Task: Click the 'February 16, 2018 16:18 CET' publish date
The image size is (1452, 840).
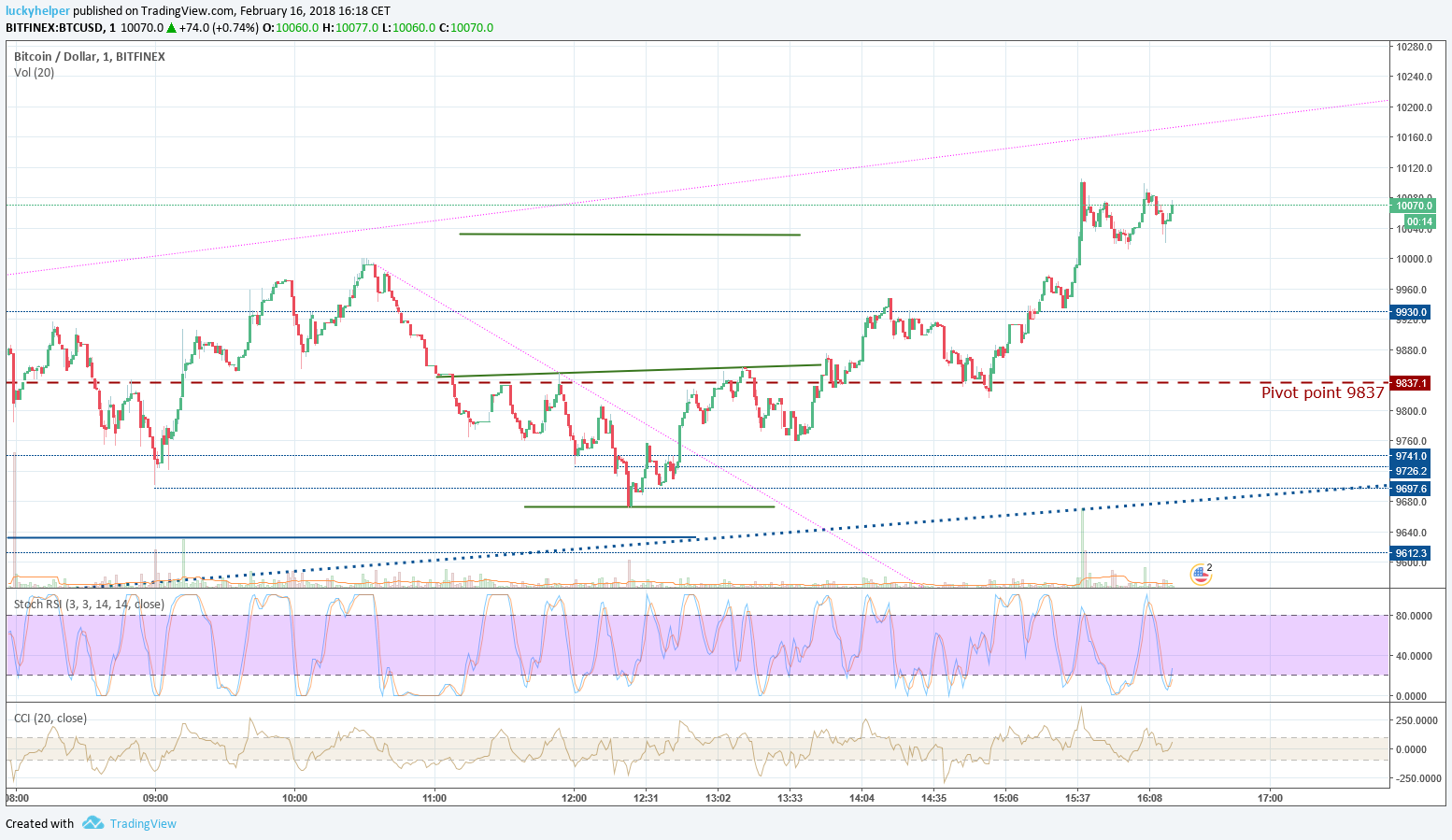Action: (315, 11)
